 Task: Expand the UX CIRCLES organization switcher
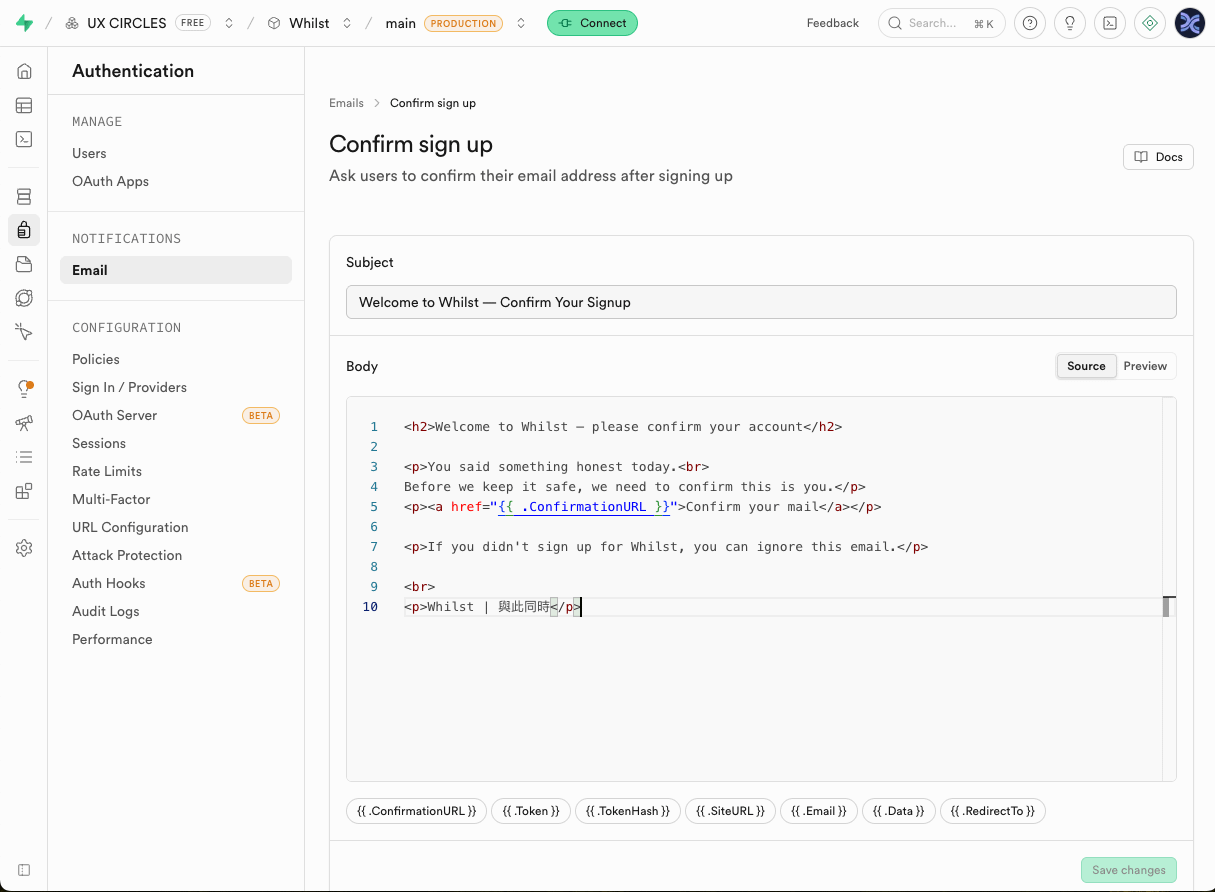[229, 23]
